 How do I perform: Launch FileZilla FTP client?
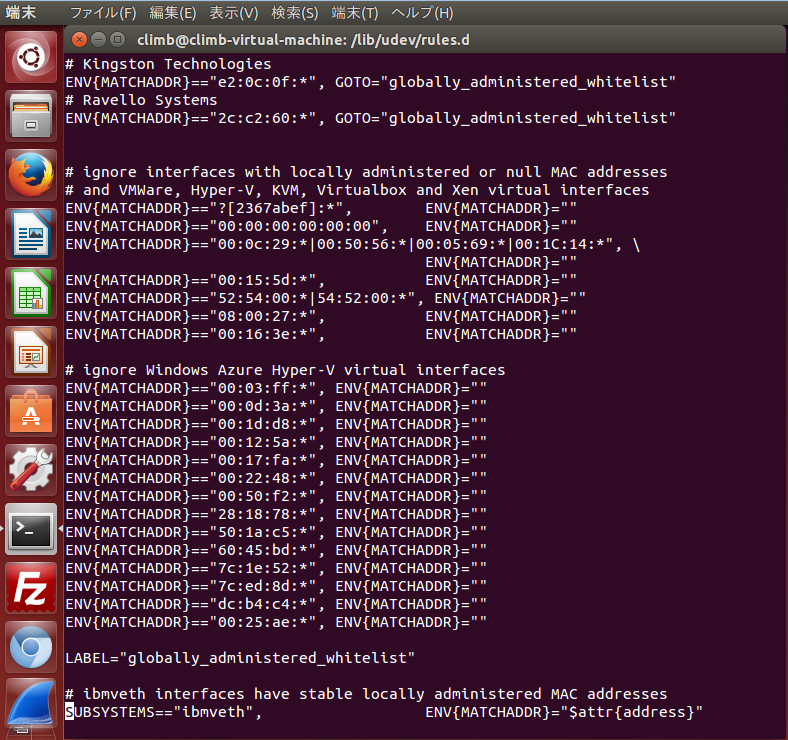[x=32, y=588]
